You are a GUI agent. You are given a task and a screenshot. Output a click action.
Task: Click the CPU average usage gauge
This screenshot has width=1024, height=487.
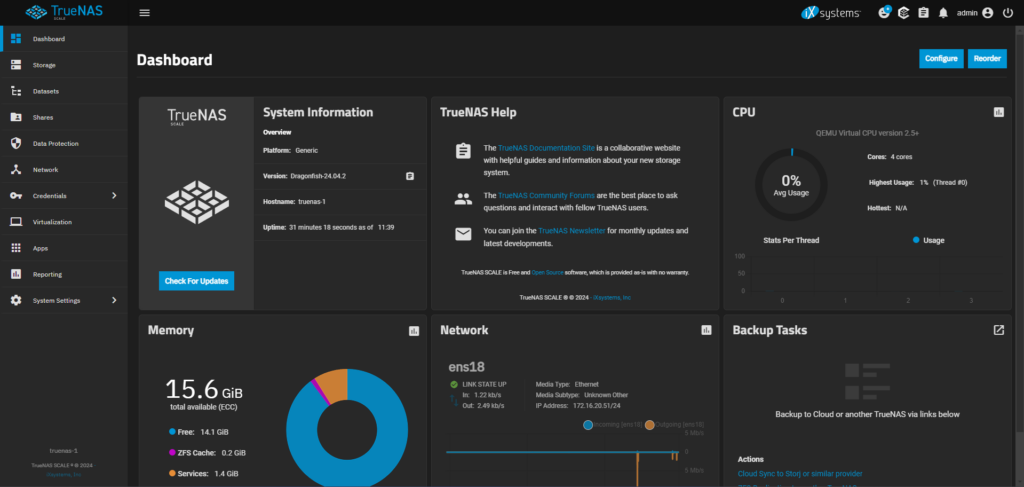tap(791, 185)
